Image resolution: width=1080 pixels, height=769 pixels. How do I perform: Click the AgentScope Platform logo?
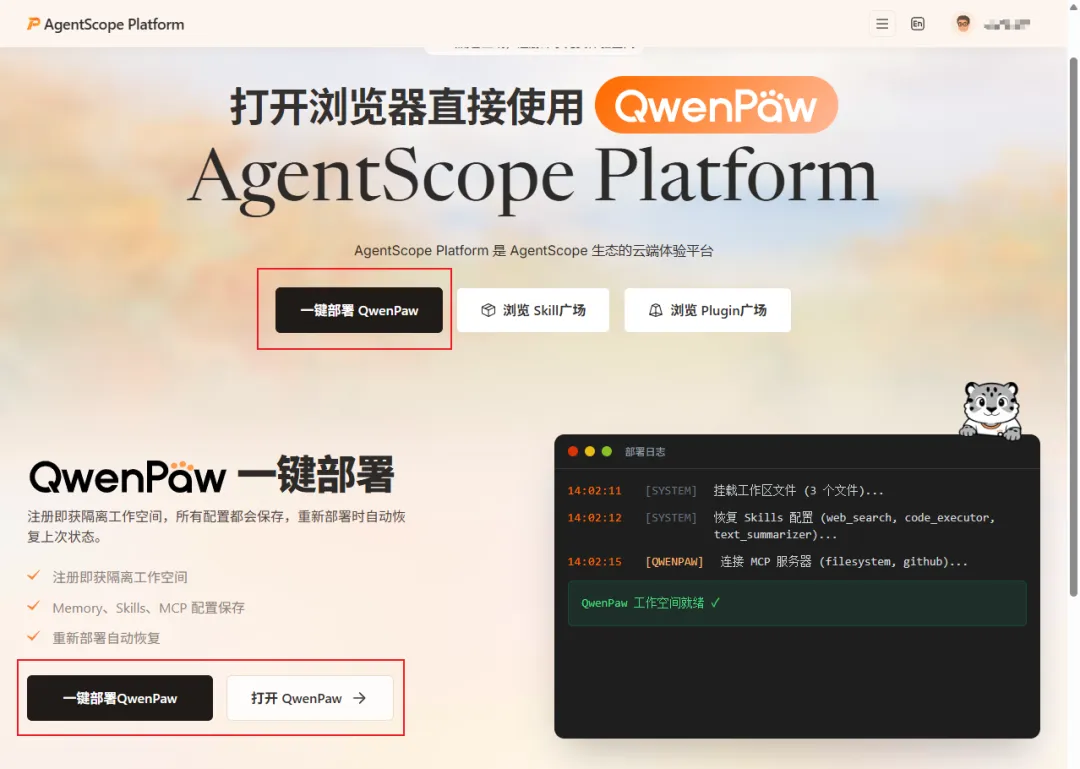point(105,24)
